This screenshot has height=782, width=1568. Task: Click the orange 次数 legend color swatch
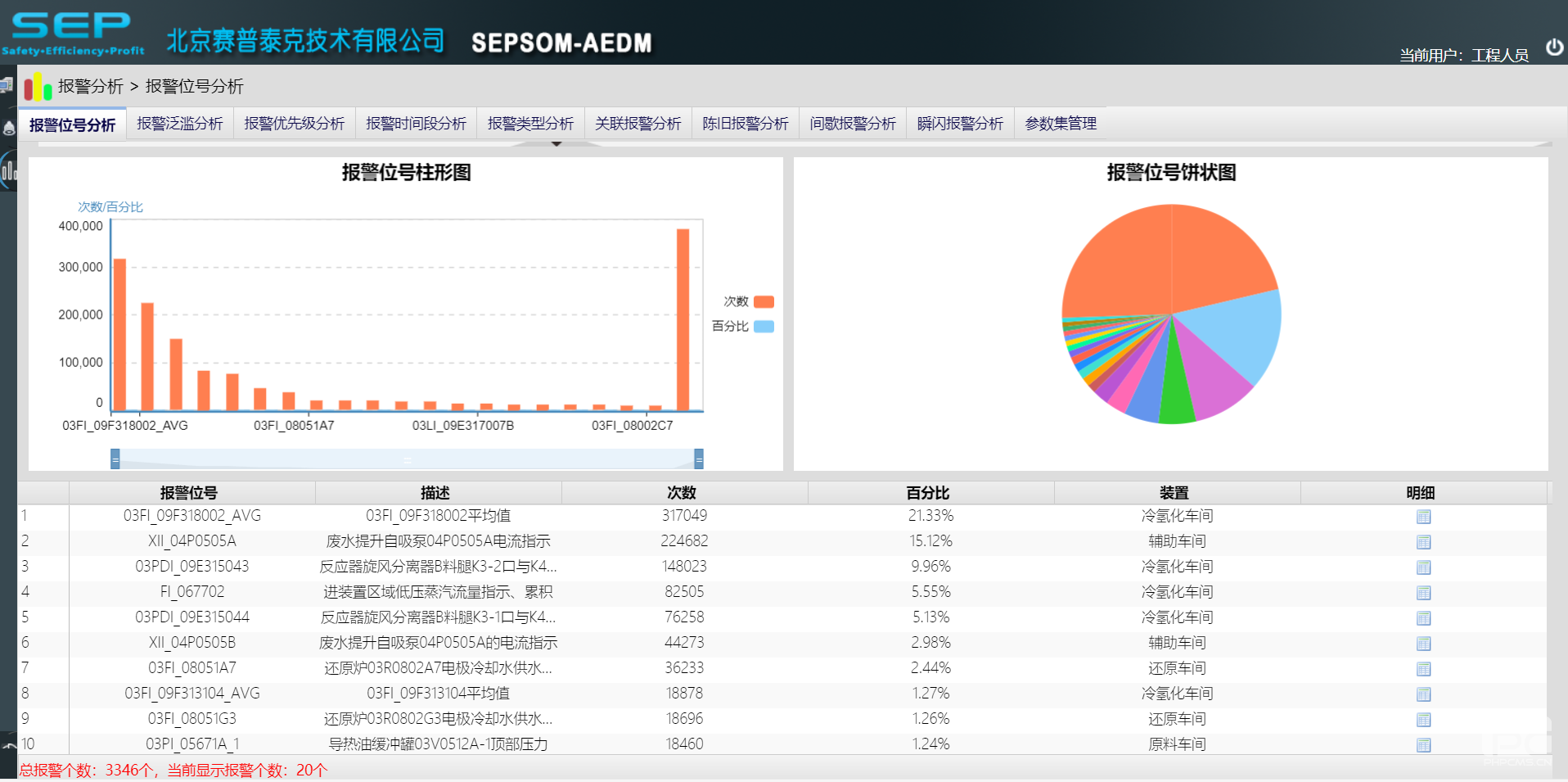click(x=763, y=301)
